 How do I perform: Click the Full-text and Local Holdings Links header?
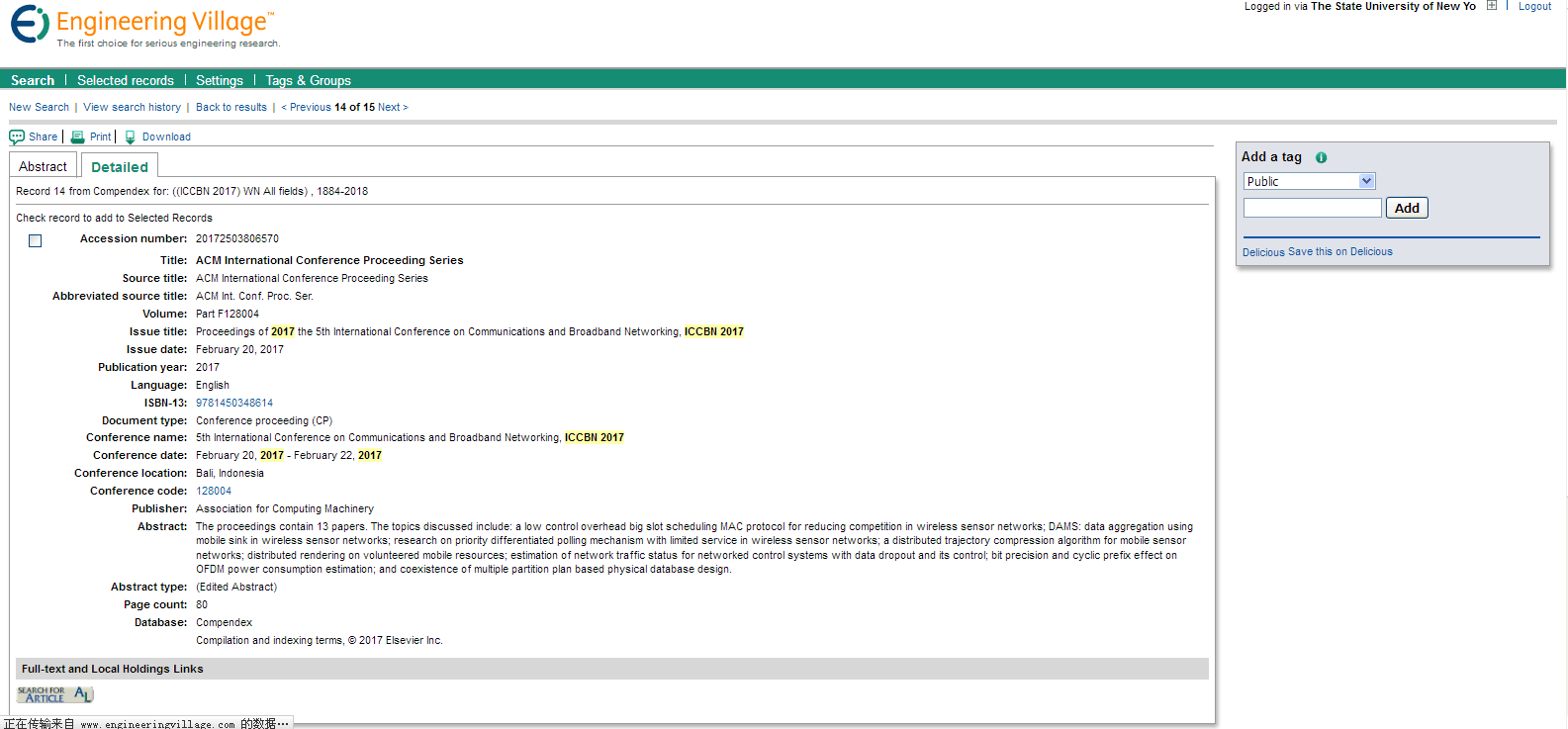point(612,669)
